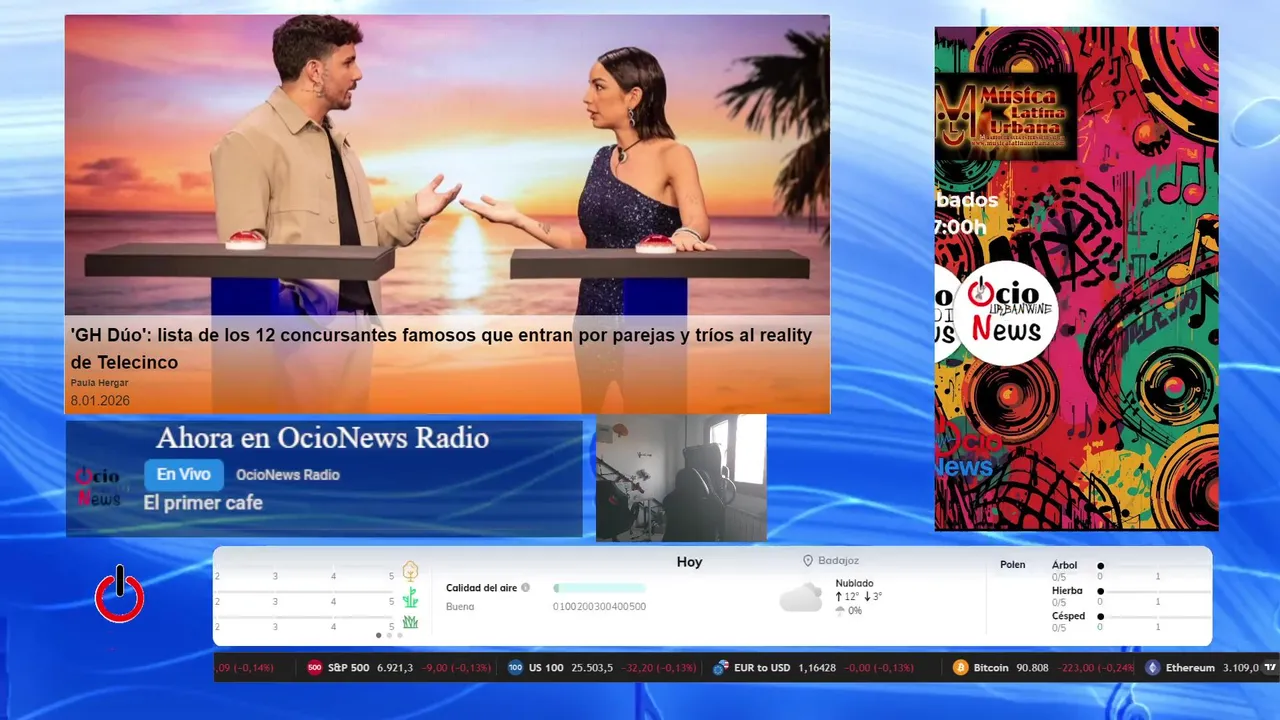Click the 'Nublado' weather condition text
This screenshot has height=720, width=1280.
[854, 583]
